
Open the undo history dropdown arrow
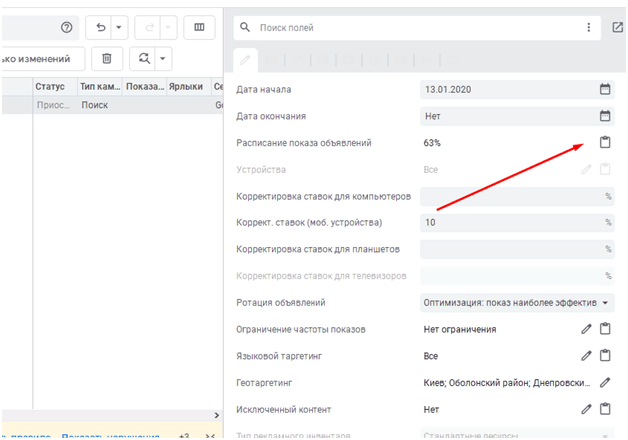pos(119,27)
